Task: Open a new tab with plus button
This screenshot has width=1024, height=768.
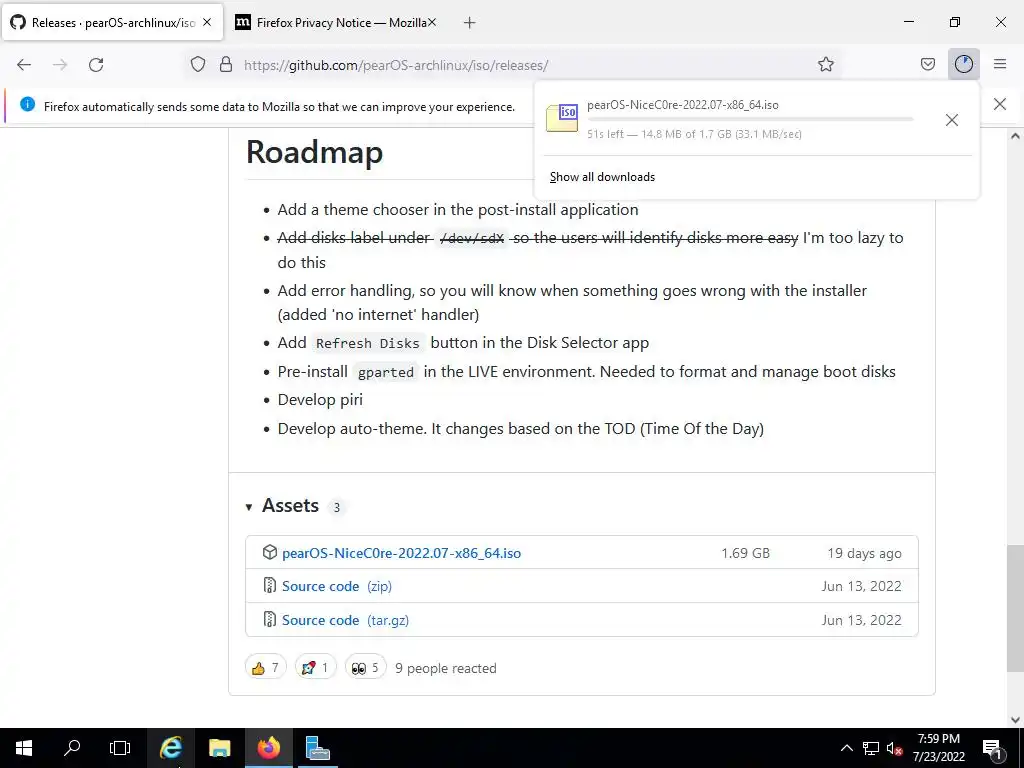Action: click(469, 23)
